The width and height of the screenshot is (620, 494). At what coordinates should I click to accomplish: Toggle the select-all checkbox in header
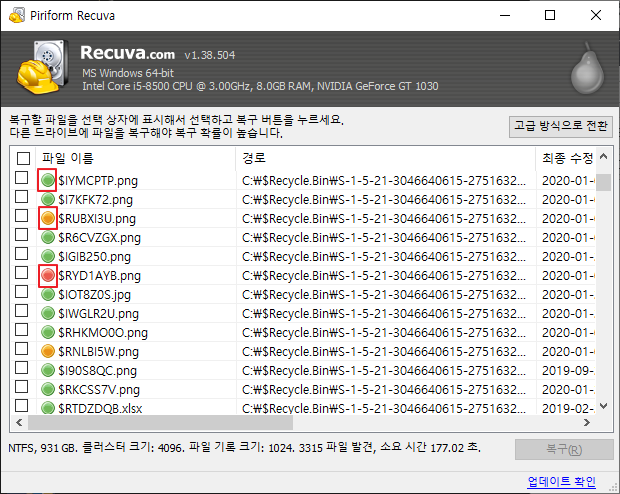[x=23, y=158]
